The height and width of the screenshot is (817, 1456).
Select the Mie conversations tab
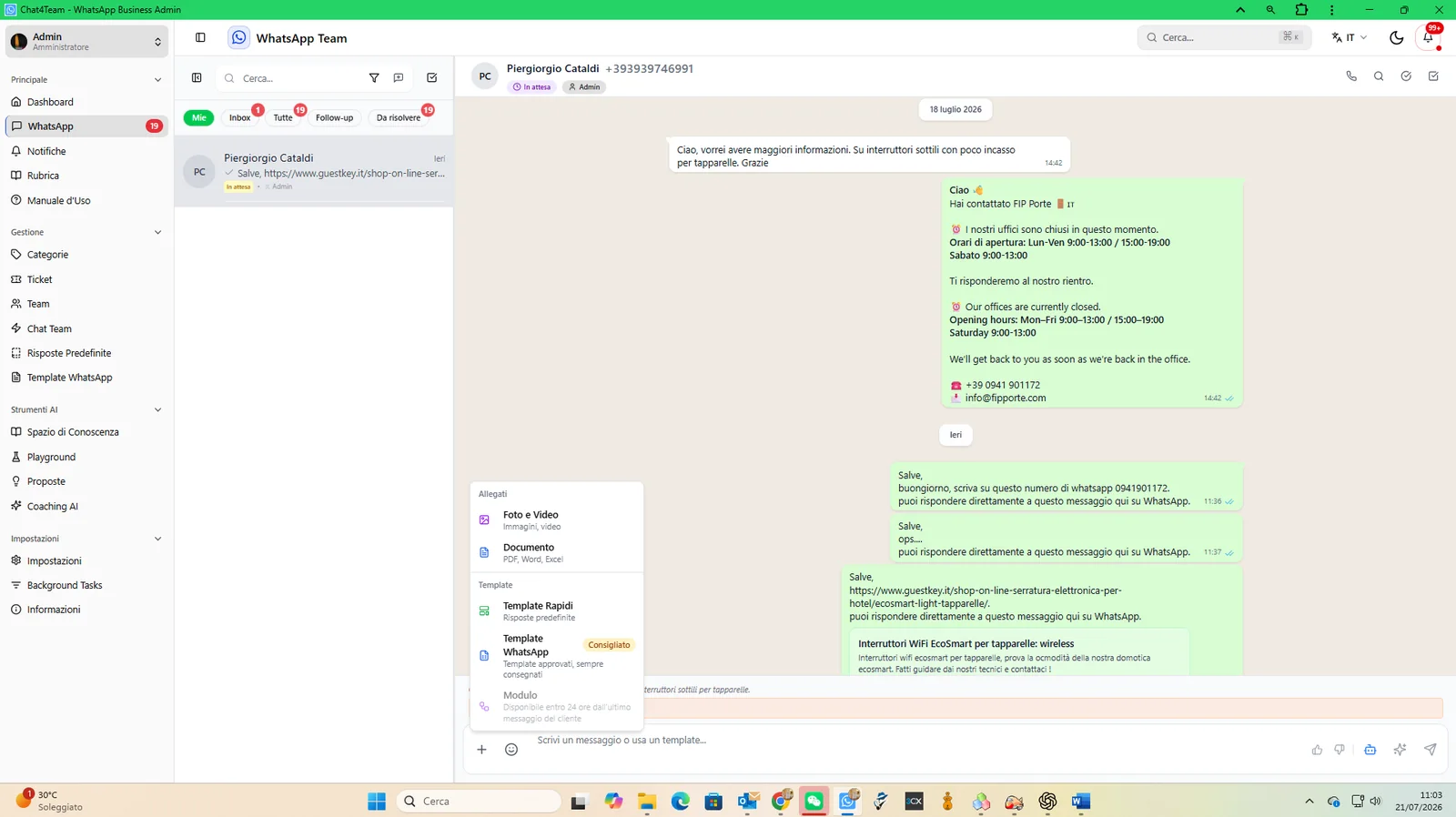pyautogui.click(x=198, y=117)
